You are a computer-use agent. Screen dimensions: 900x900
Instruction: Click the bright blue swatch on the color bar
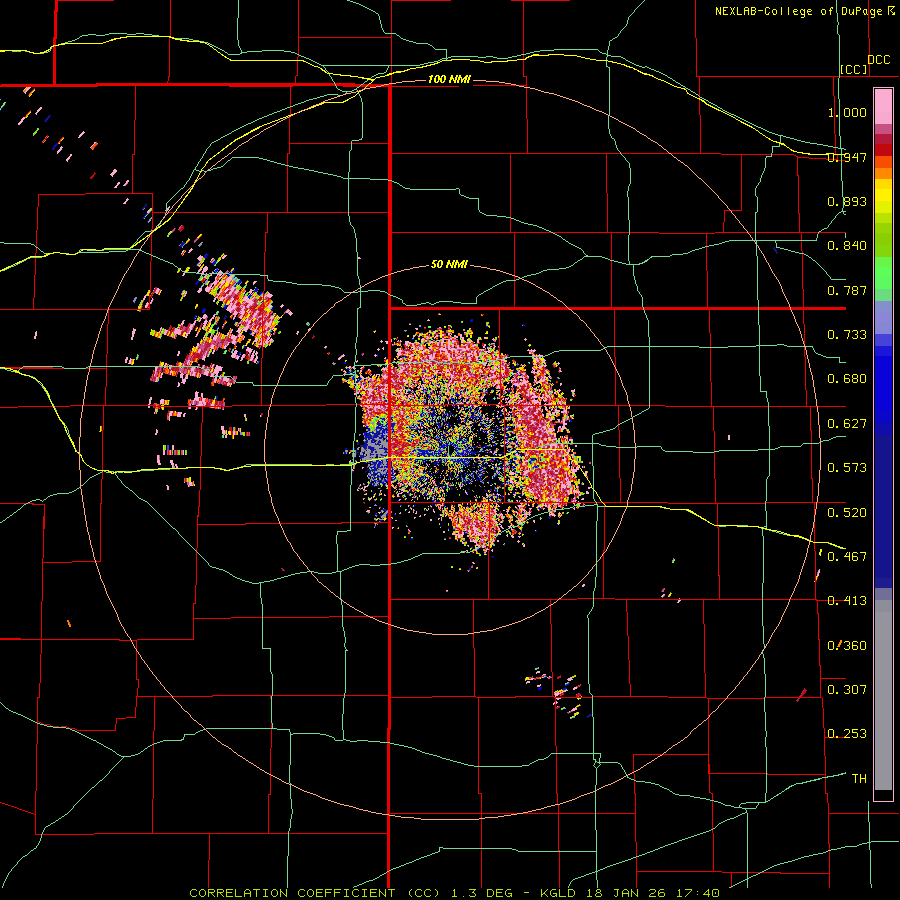[883, 390]
